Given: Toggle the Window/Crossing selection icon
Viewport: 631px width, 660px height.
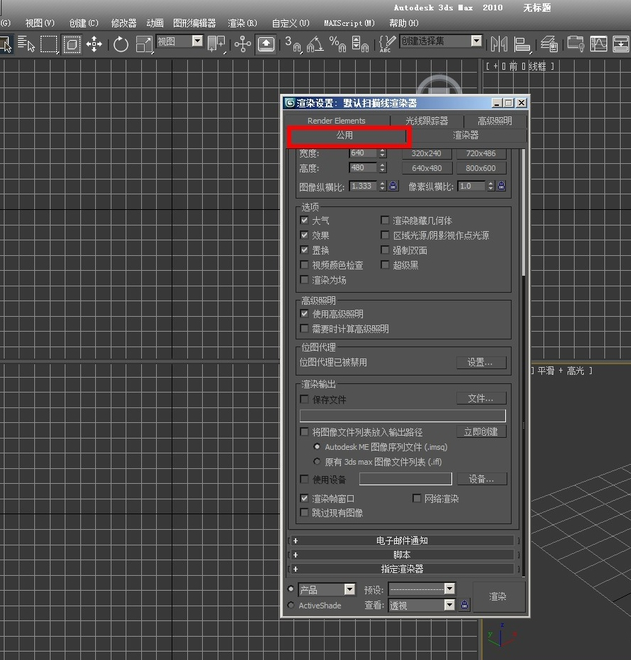Looking at the screenshot, I should (72, 44).
